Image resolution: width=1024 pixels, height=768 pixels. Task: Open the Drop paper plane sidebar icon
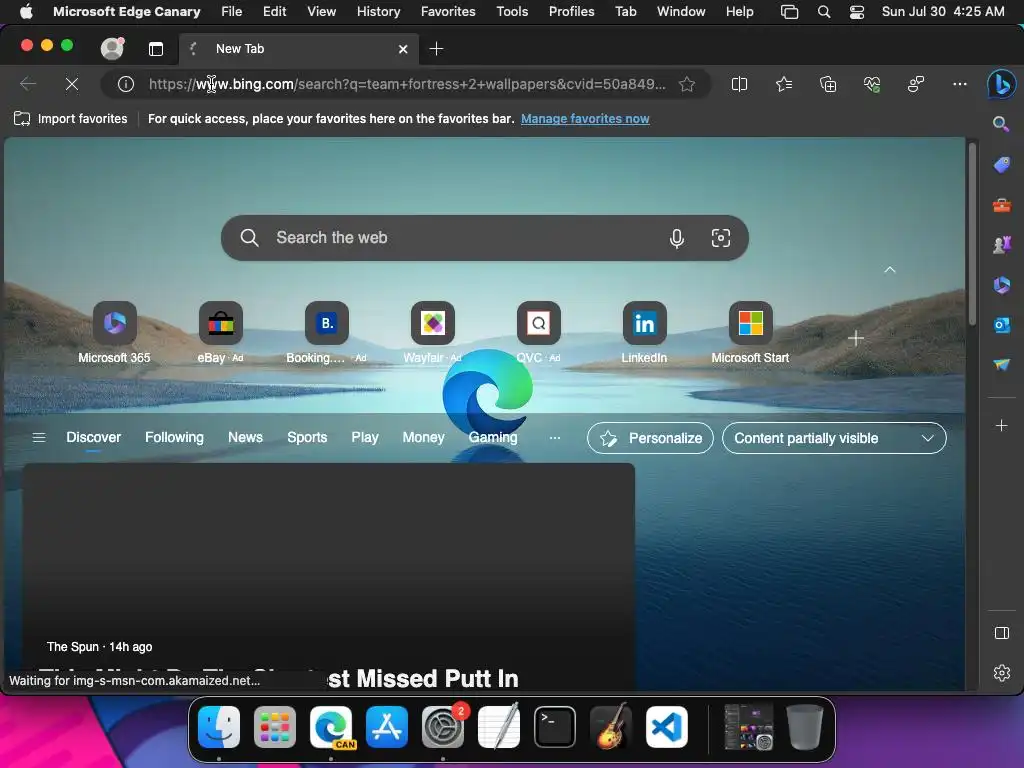(1001, 364)
